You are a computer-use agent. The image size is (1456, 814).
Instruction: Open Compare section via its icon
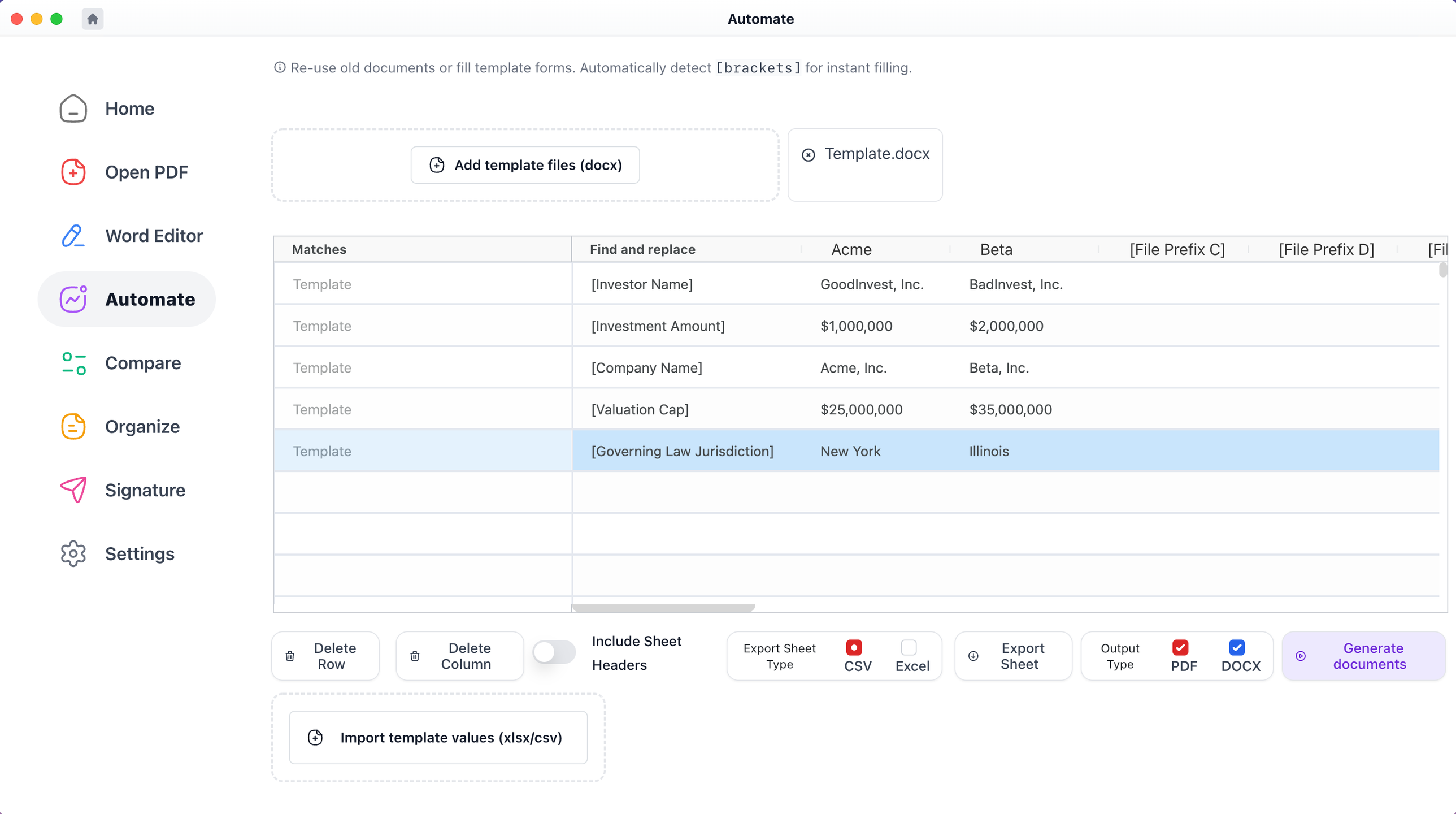click(x=73, y=363)
